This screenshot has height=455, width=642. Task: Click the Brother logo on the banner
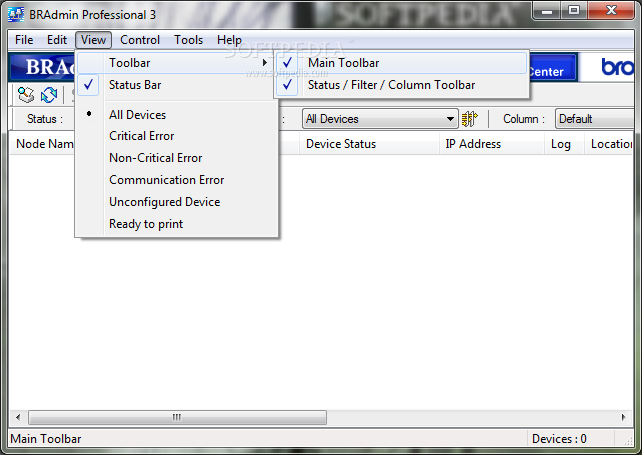[617, 67]
